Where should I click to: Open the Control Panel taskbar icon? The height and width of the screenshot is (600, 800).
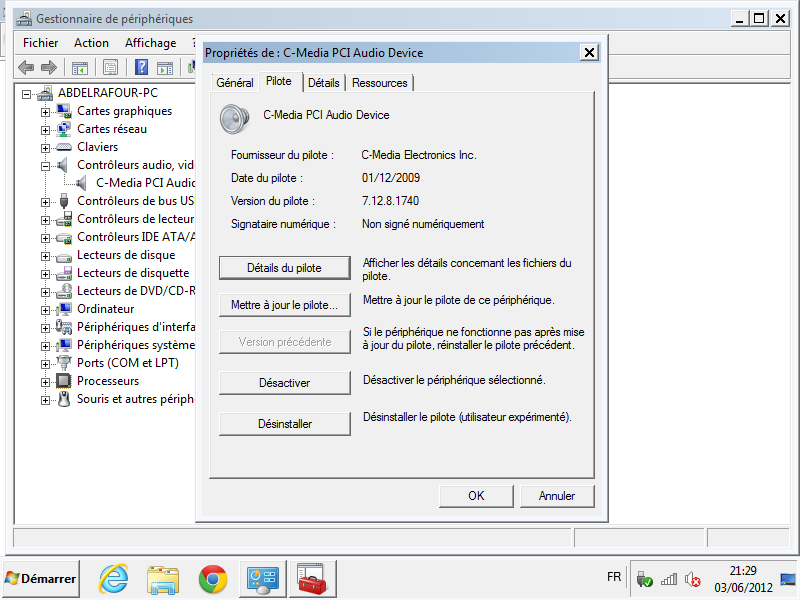coord(263,580)
